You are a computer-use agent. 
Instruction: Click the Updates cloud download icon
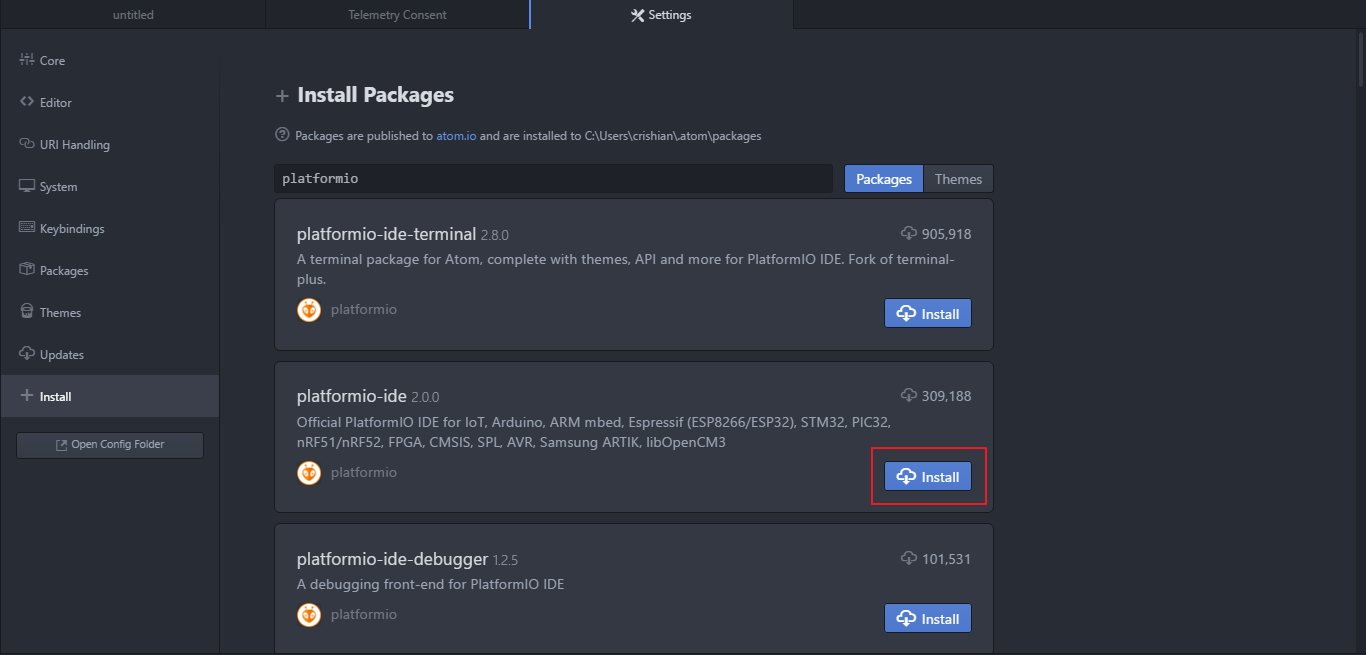[27, 354]
